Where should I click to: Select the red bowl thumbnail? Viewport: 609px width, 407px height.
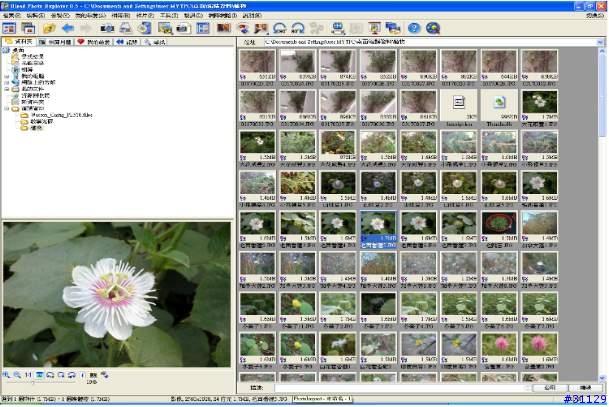499,230
